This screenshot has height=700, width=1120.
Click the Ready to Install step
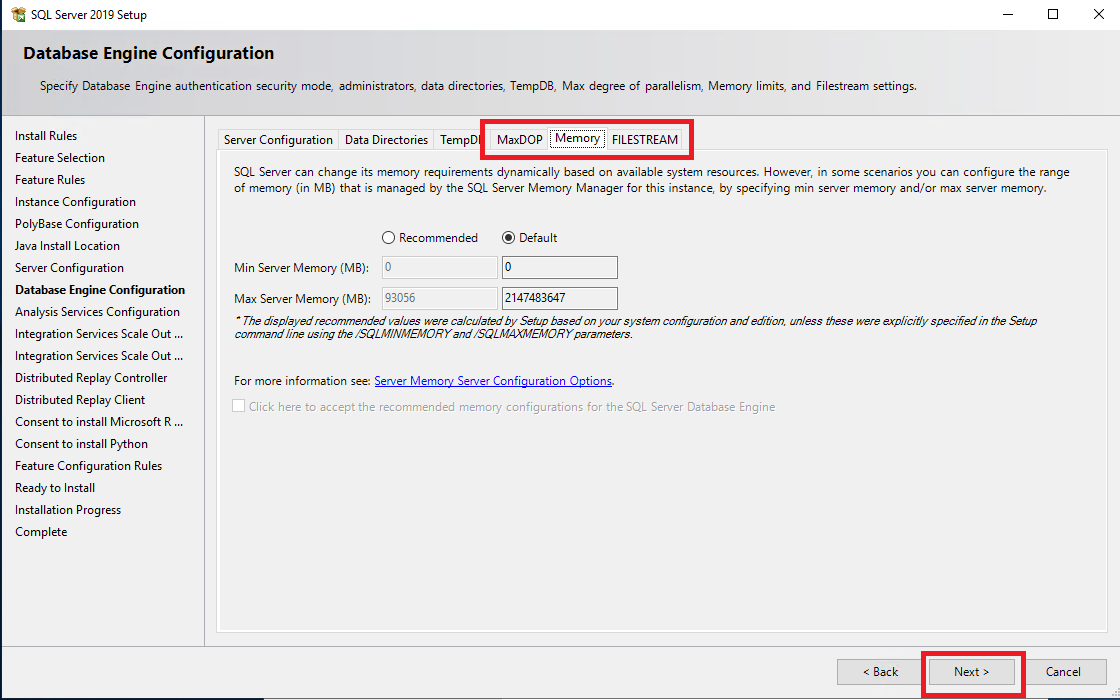(x=55, y=488)
